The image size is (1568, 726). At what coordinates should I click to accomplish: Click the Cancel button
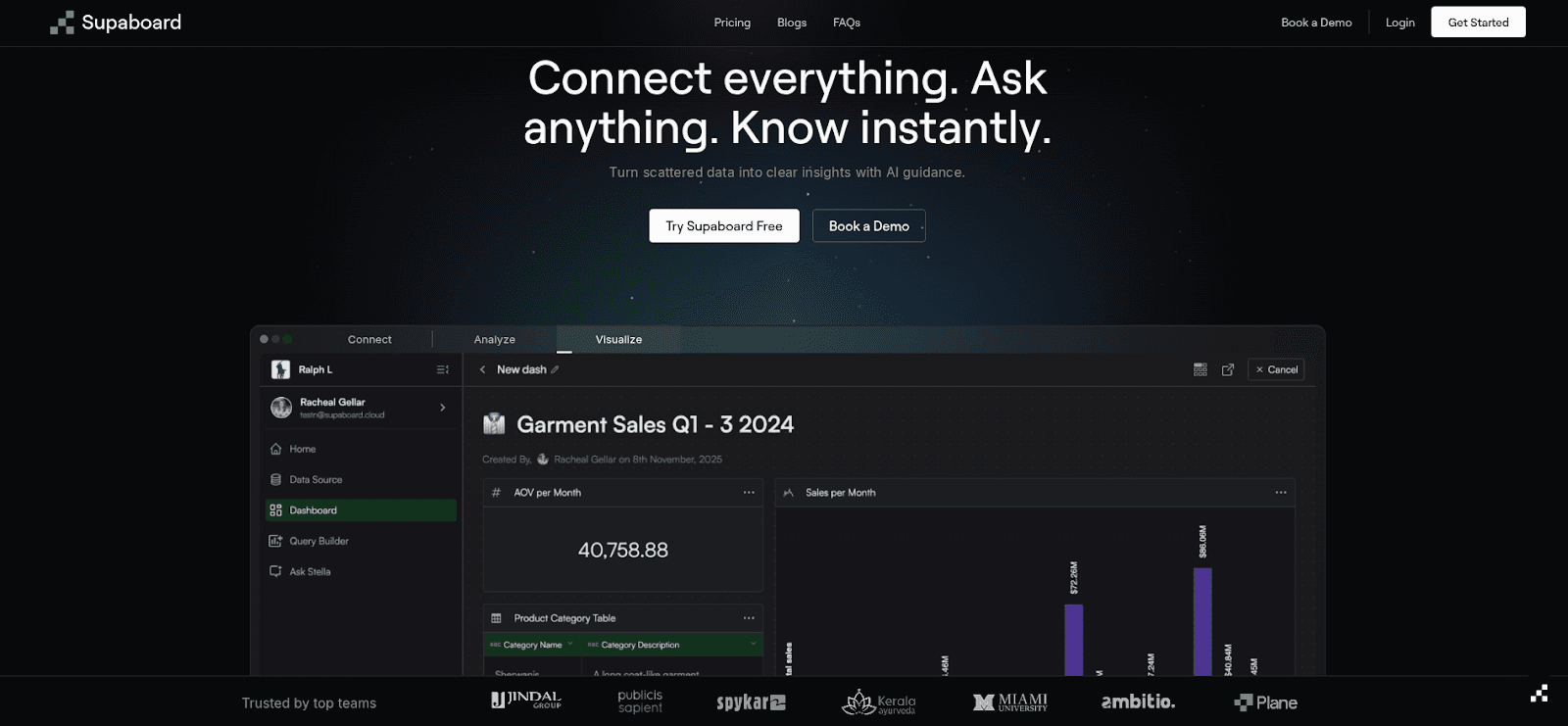1276,369
